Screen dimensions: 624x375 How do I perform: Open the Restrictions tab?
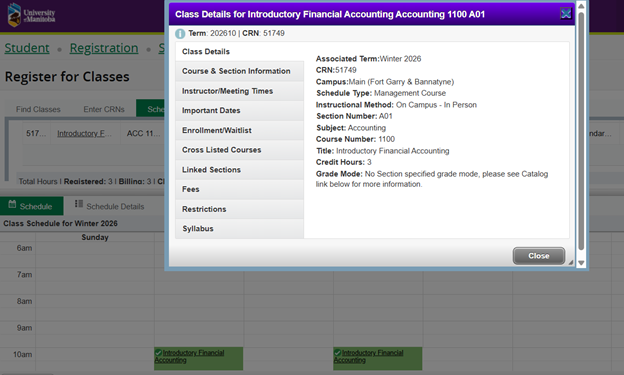coord(240,209)
